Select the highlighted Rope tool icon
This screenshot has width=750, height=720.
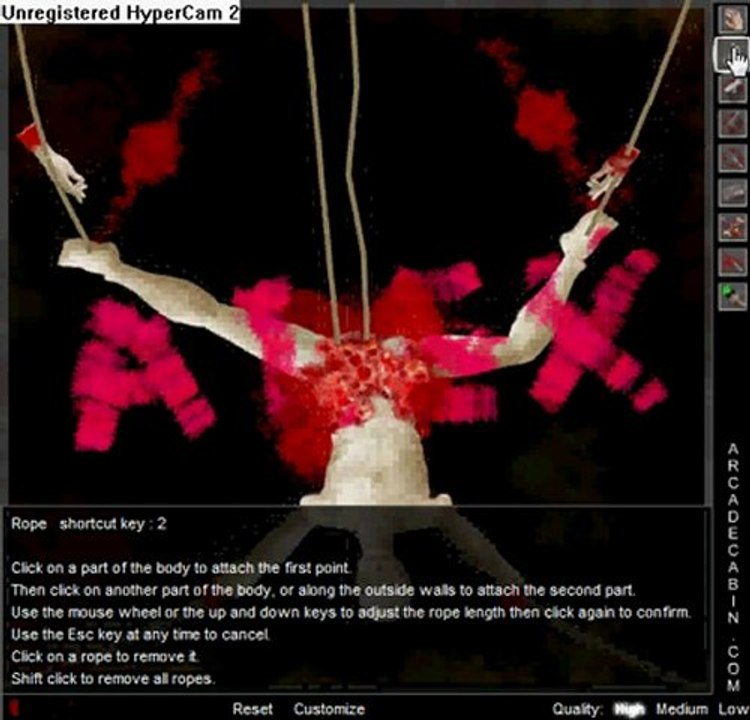point(732,54)
